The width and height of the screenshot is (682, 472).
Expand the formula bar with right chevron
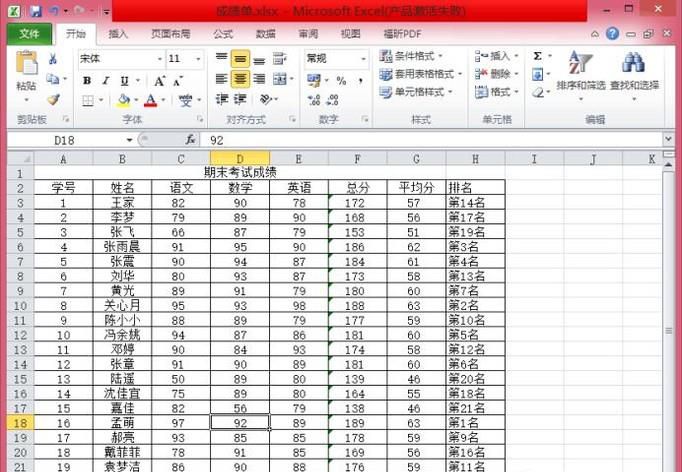point(669,140)
